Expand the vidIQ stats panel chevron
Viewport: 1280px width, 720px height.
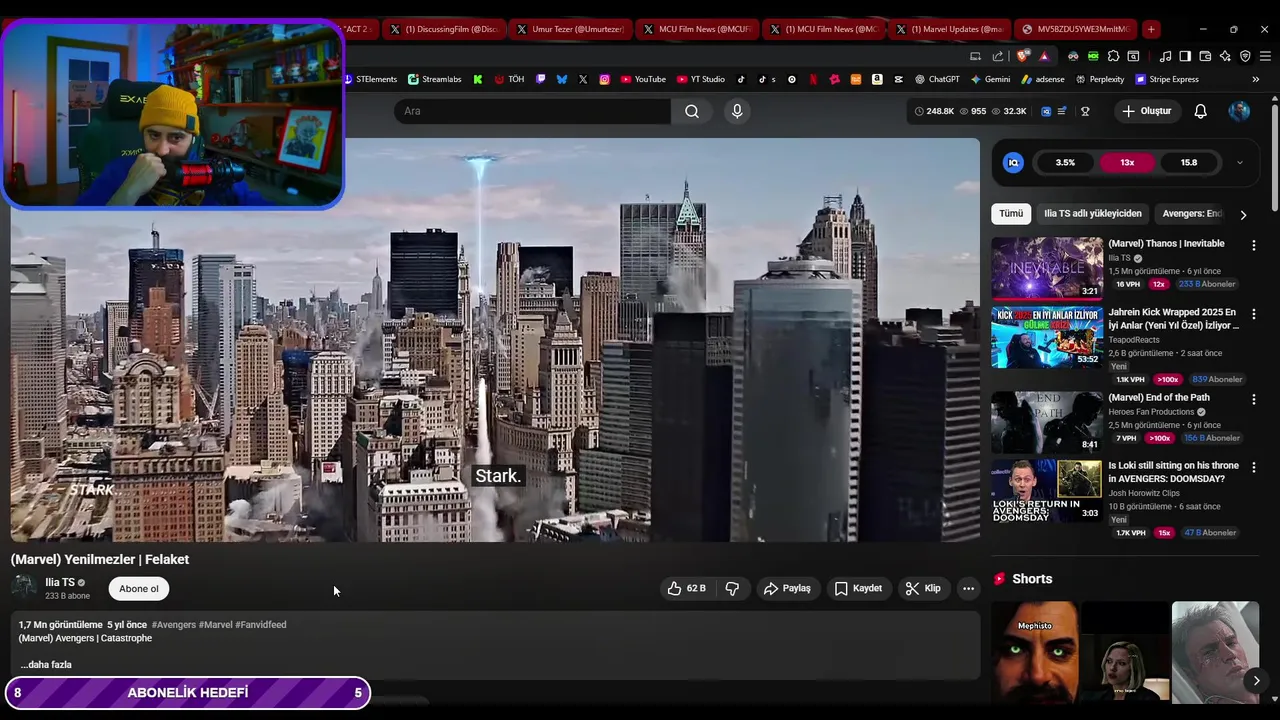[x=1240, y=162]
